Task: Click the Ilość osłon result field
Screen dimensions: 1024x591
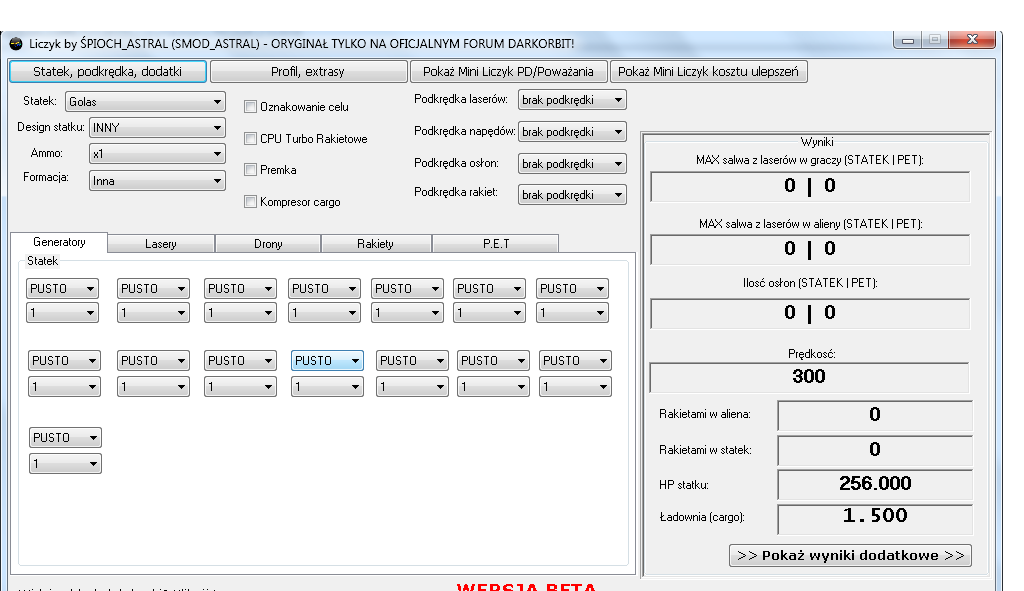Action: 810,313
